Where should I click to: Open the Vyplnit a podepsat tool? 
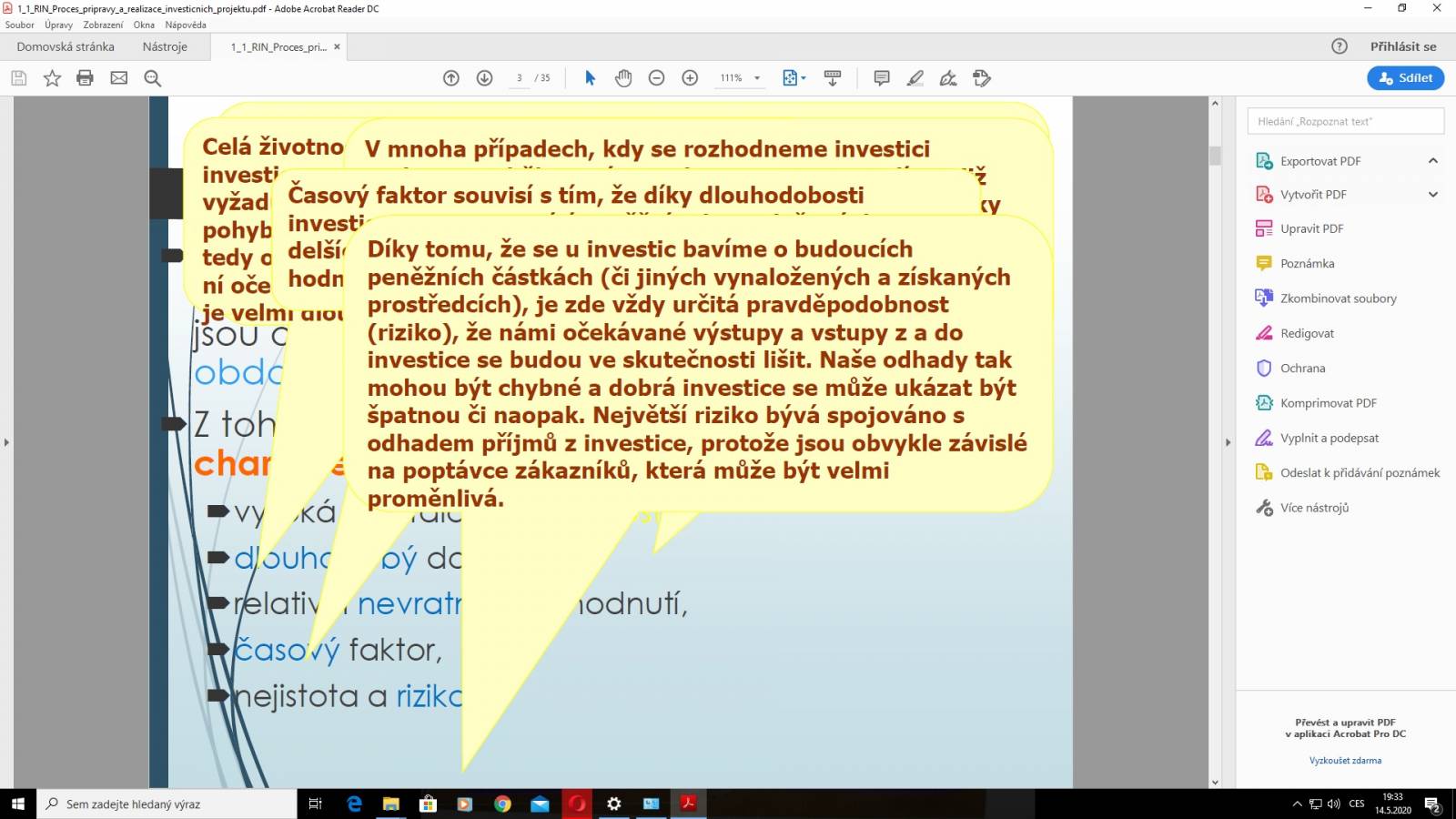point(1329,439)
